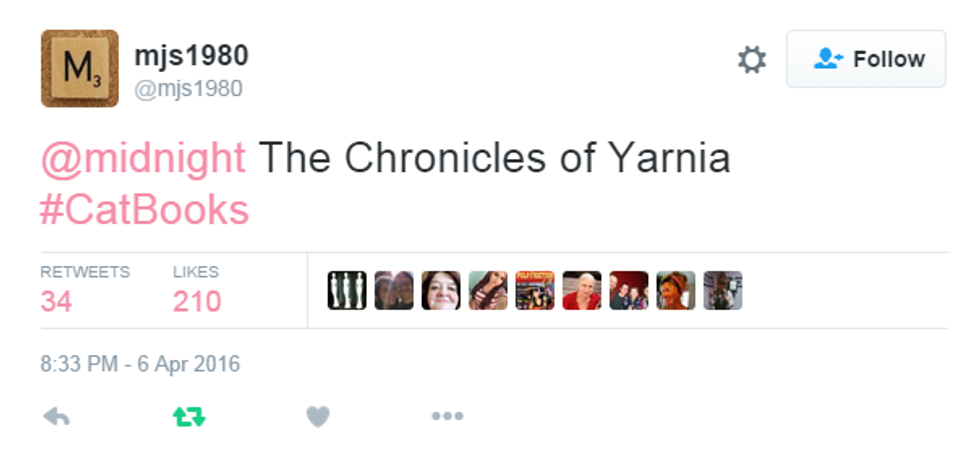Screen dimensions: 980x468
Task: Open the third liker avatar, smiling close-up face
Action: tap(441, 291)
